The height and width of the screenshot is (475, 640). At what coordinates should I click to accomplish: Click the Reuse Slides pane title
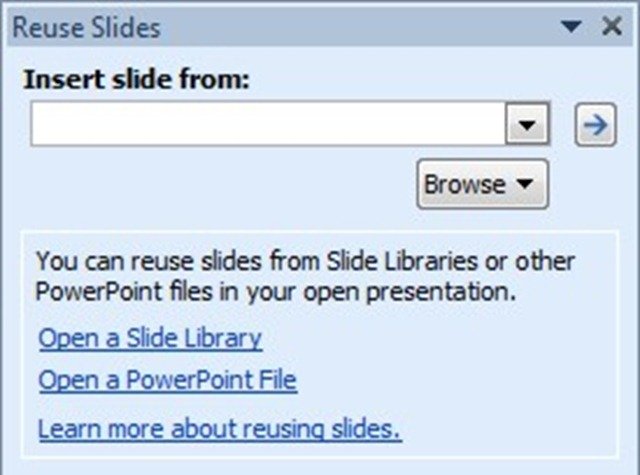pyautogui.click(x=86, y=27)
